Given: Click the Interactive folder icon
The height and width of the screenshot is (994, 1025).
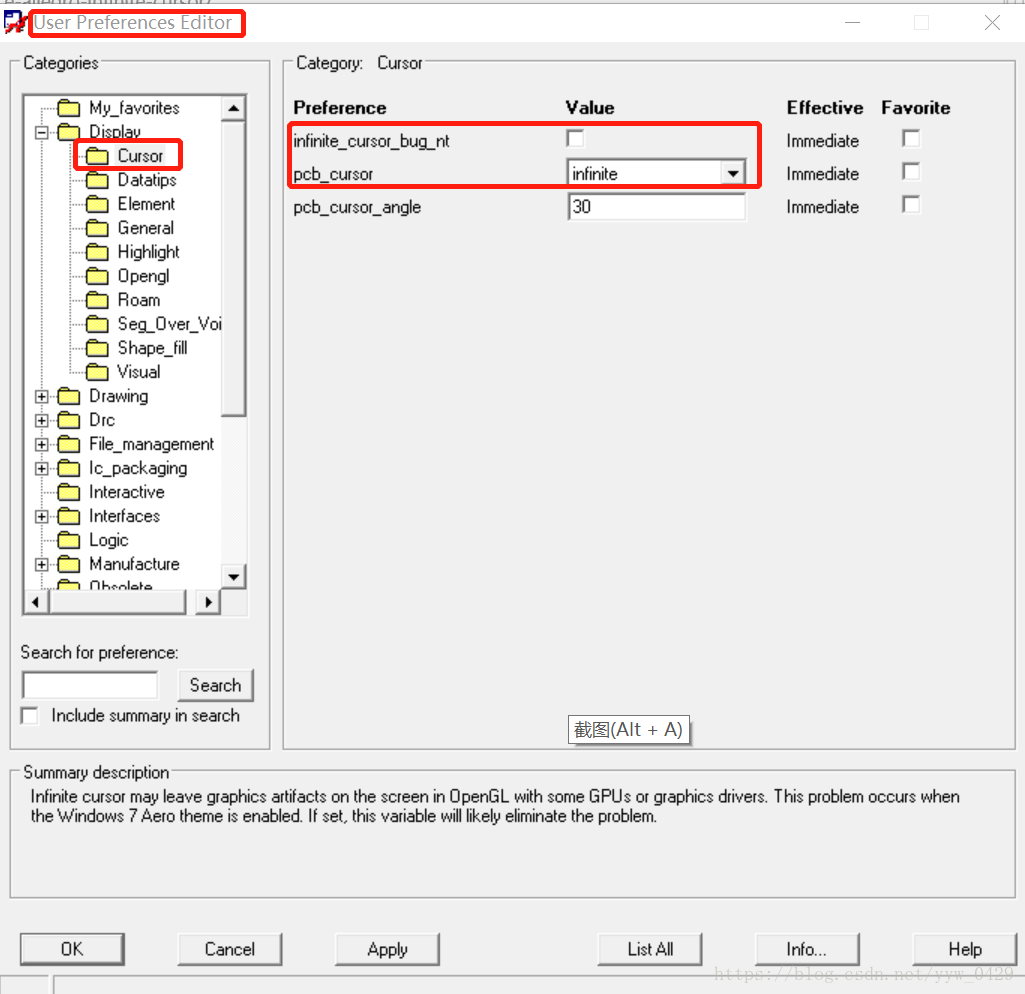Looking at the screenshot, I should tap(68, 492).
